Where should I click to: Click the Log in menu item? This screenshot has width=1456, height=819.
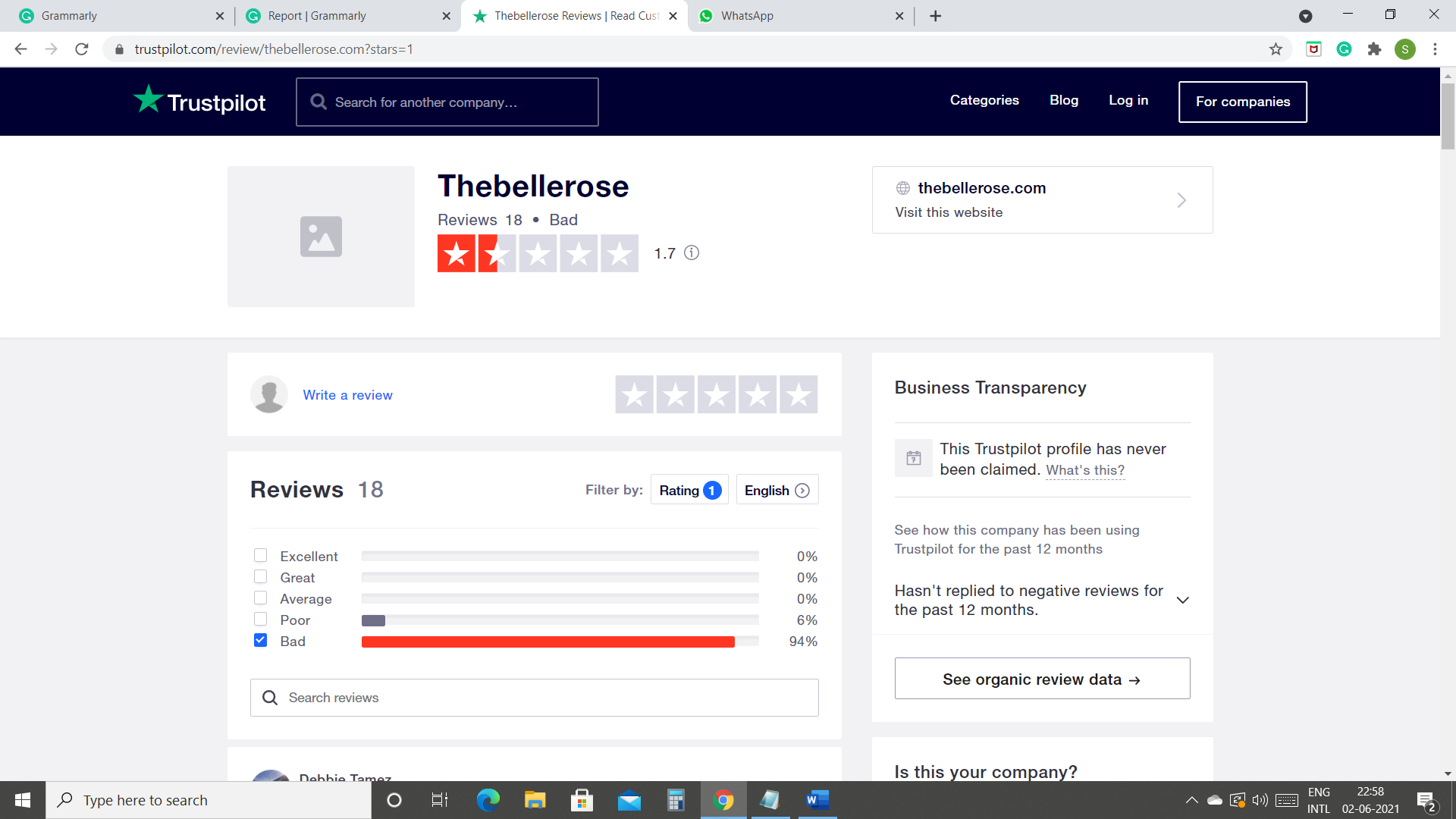pyautogui.click(x=1128, y=100)
